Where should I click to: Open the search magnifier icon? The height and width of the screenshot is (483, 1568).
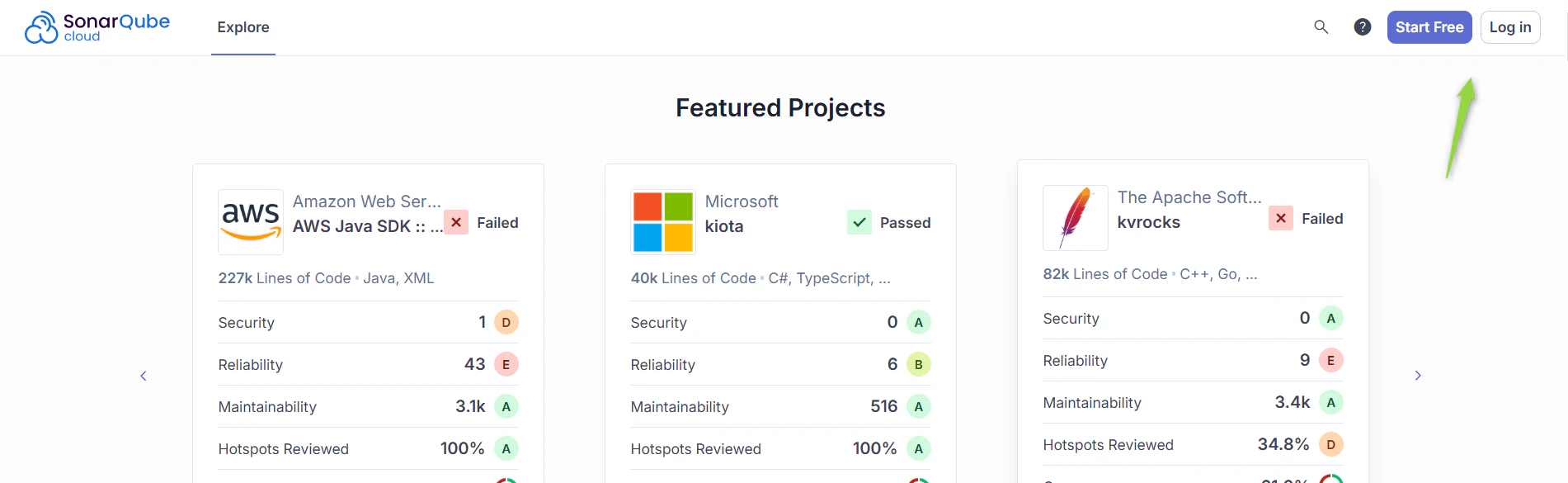(1321, 27)
